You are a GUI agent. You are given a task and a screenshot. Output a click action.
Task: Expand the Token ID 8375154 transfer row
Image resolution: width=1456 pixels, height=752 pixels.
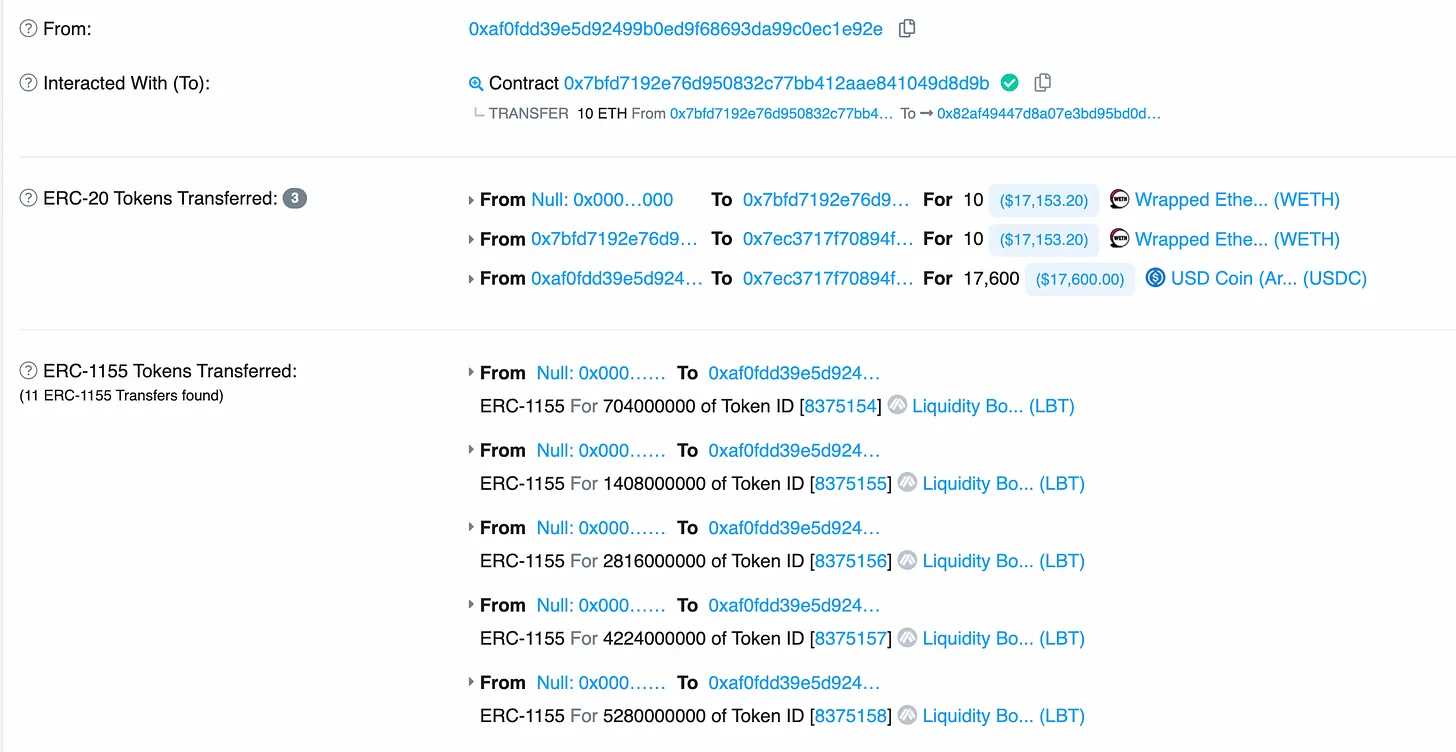(472, 373)
